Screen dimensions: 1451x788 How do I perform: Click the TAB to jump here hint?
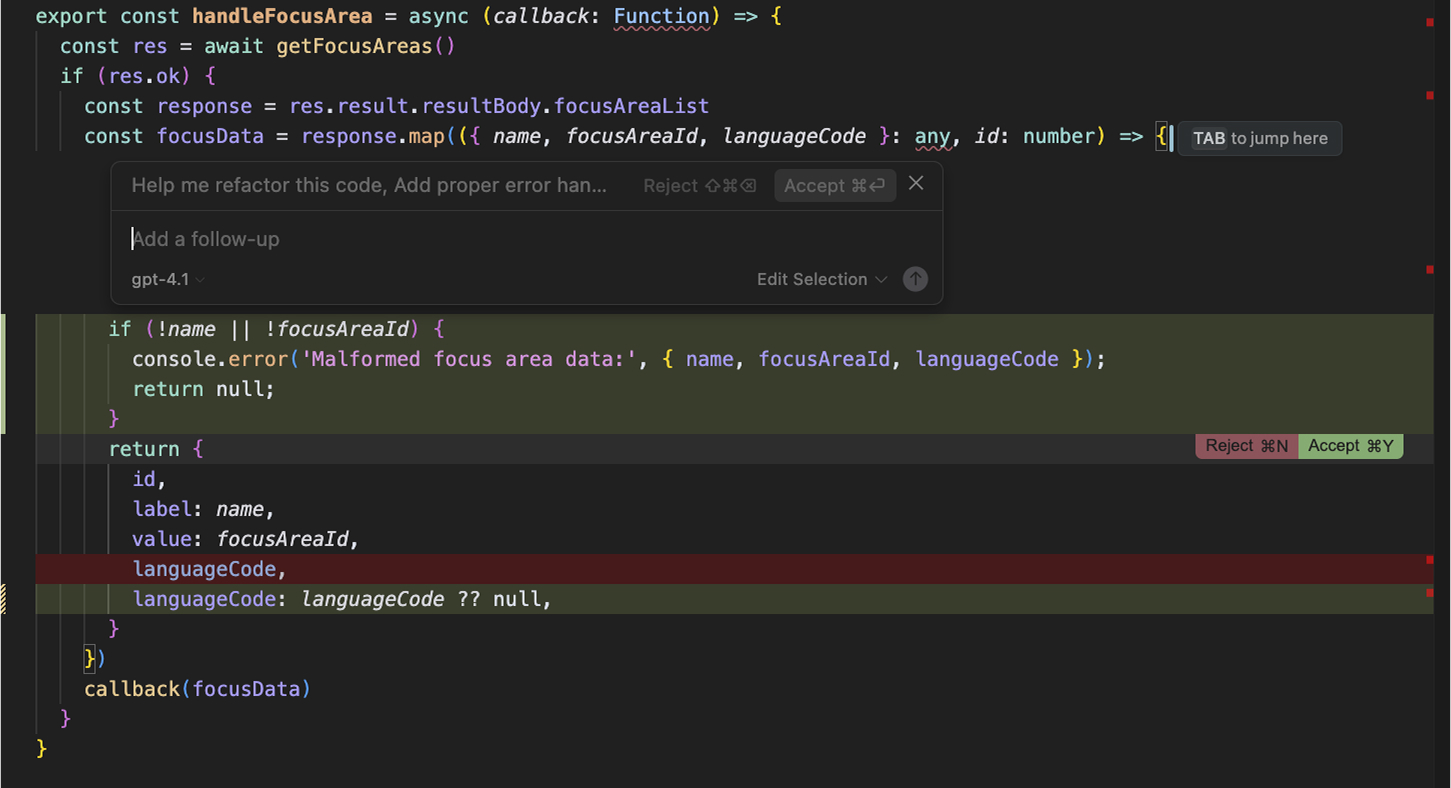1260,138
